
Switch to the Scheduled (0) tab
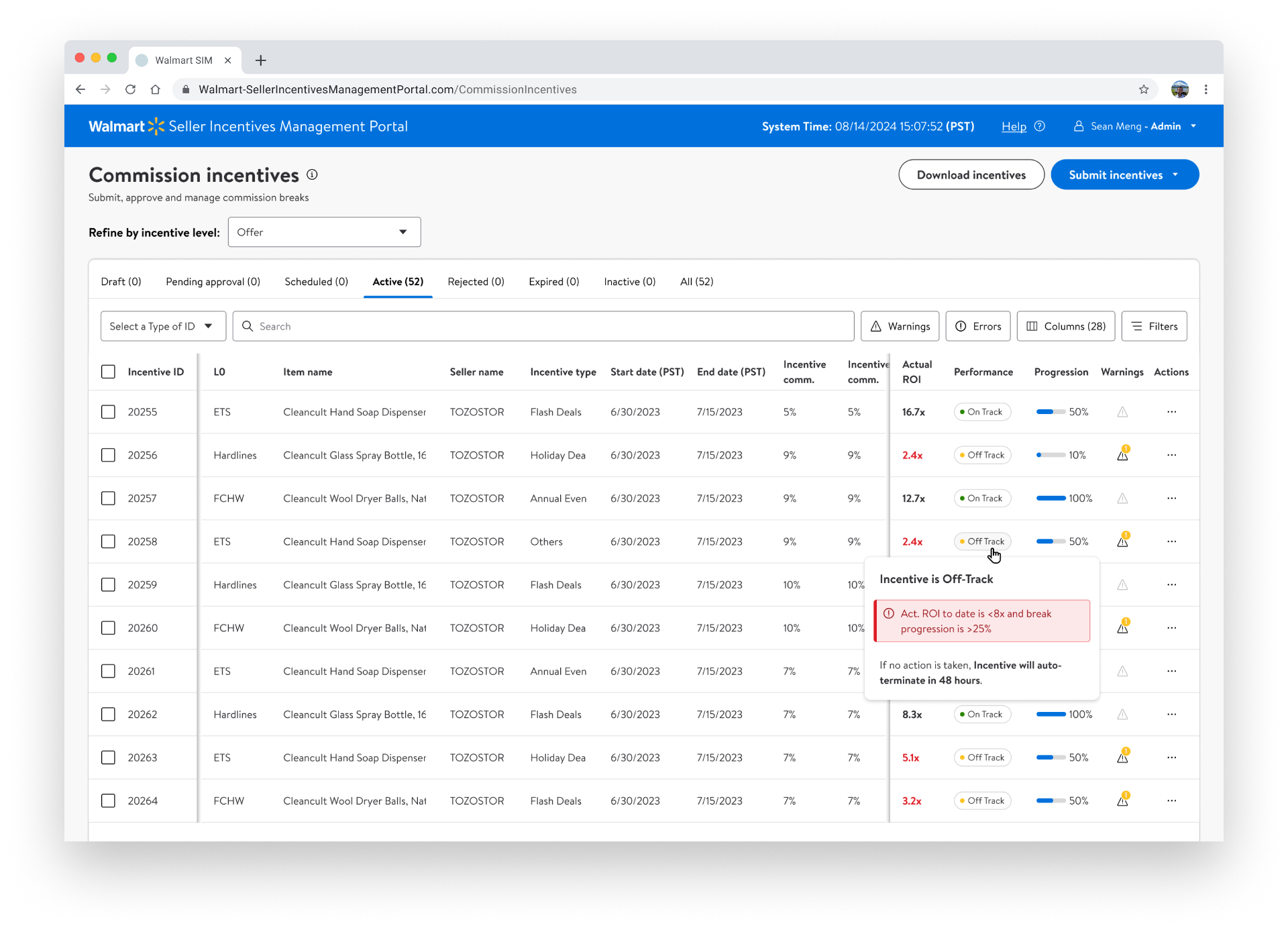point(316,282)
